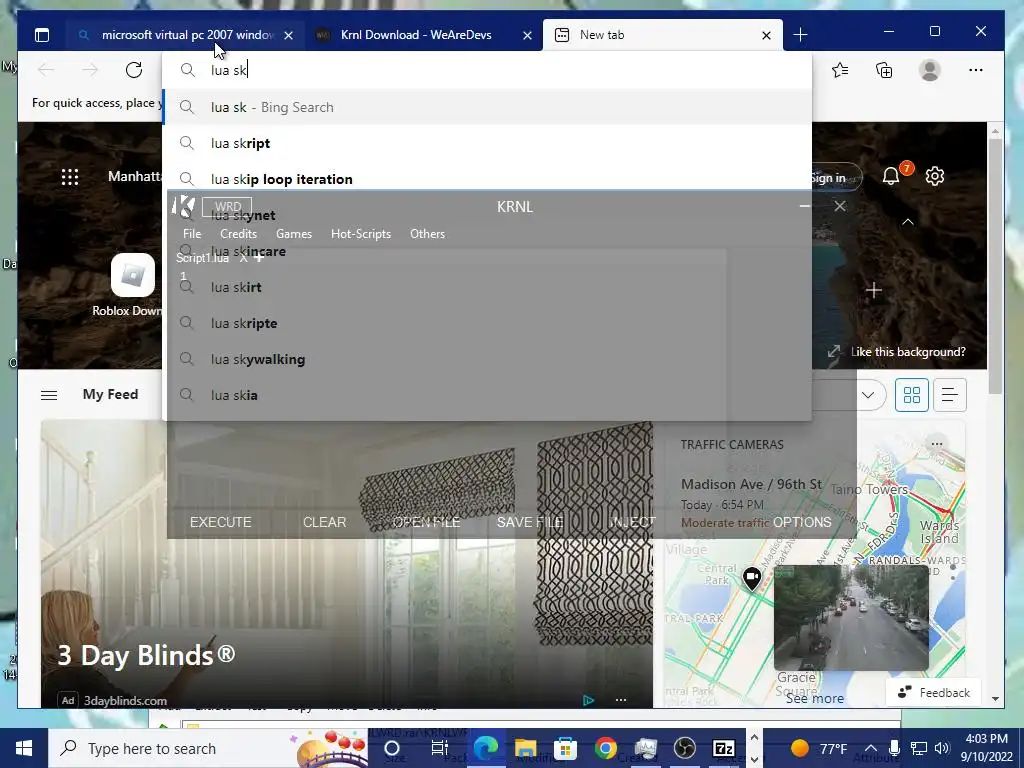Click the volume speaker tray icon
Image resolution: width=1024 pixels, height=768 pixels.
click(x=941, y=748)
